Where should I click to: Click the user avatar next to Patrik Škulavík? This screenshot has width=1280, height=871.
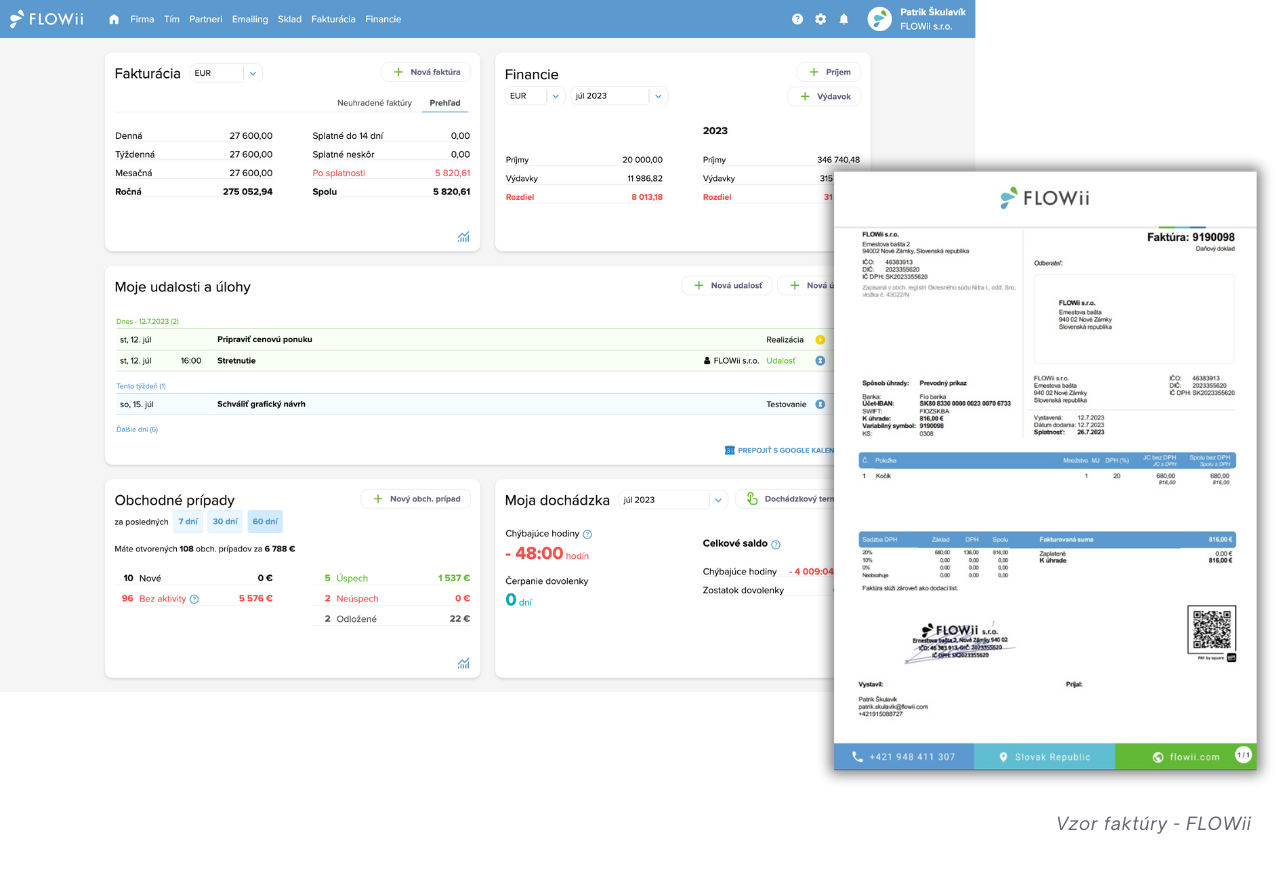pyautogui.click(x=879, y=19)
